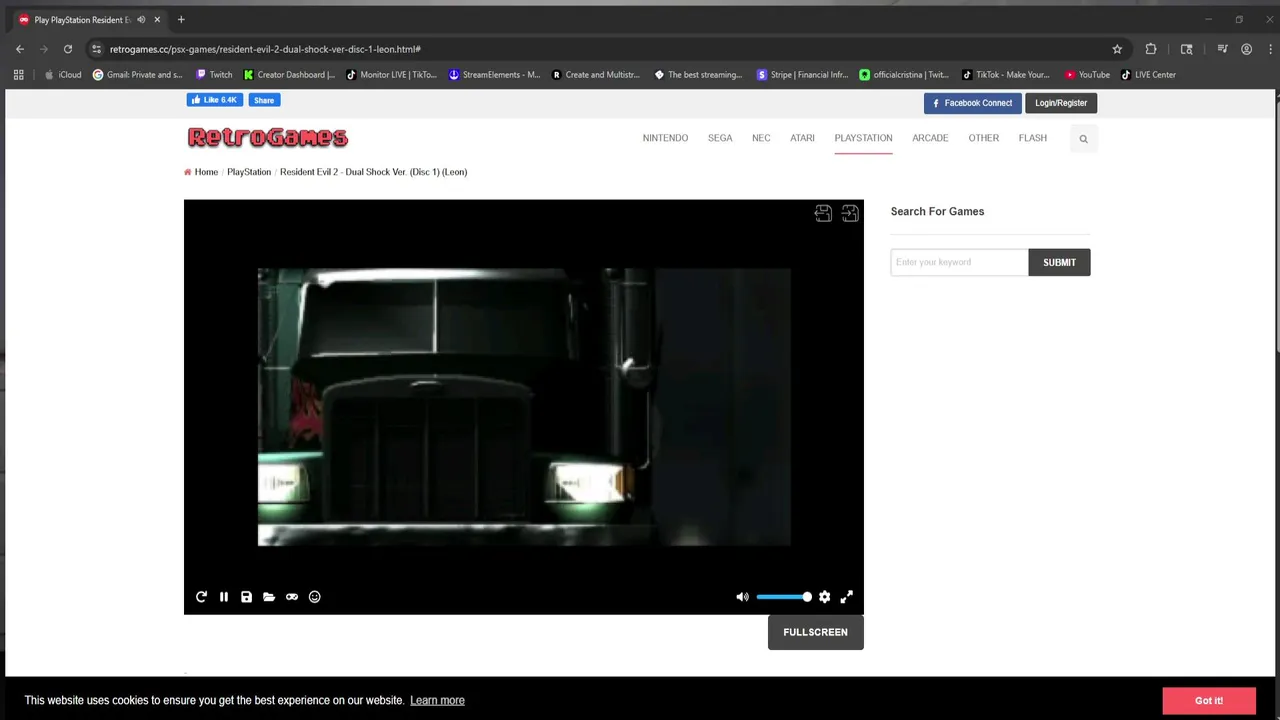Screen dimensions: 1280x720
Task: Open ARCADE category
Action: 930,138
